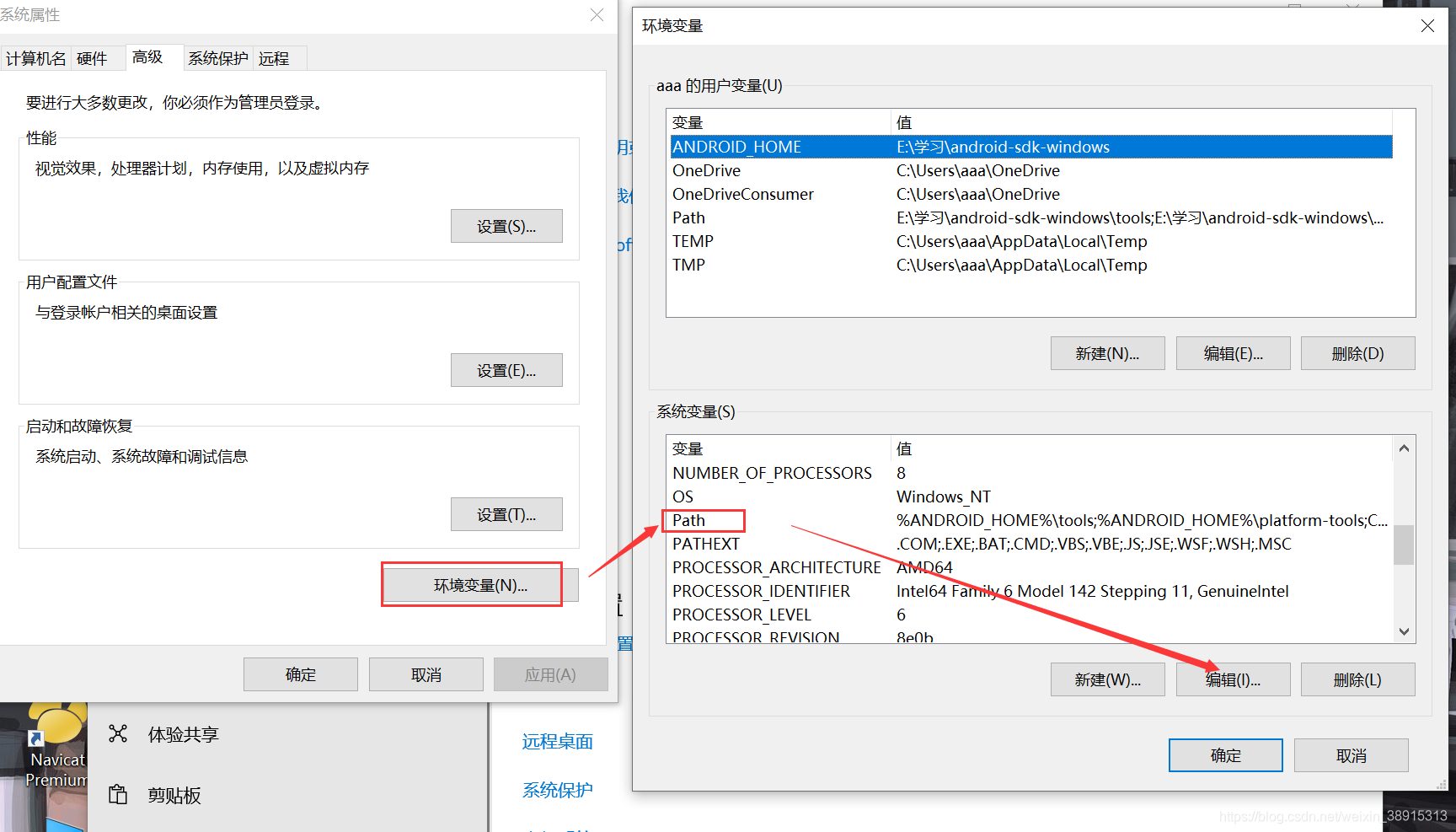Edit system variable with 编辑(I)
This screenshot has width=1456, height=832.
click(x=1233, y=679)
